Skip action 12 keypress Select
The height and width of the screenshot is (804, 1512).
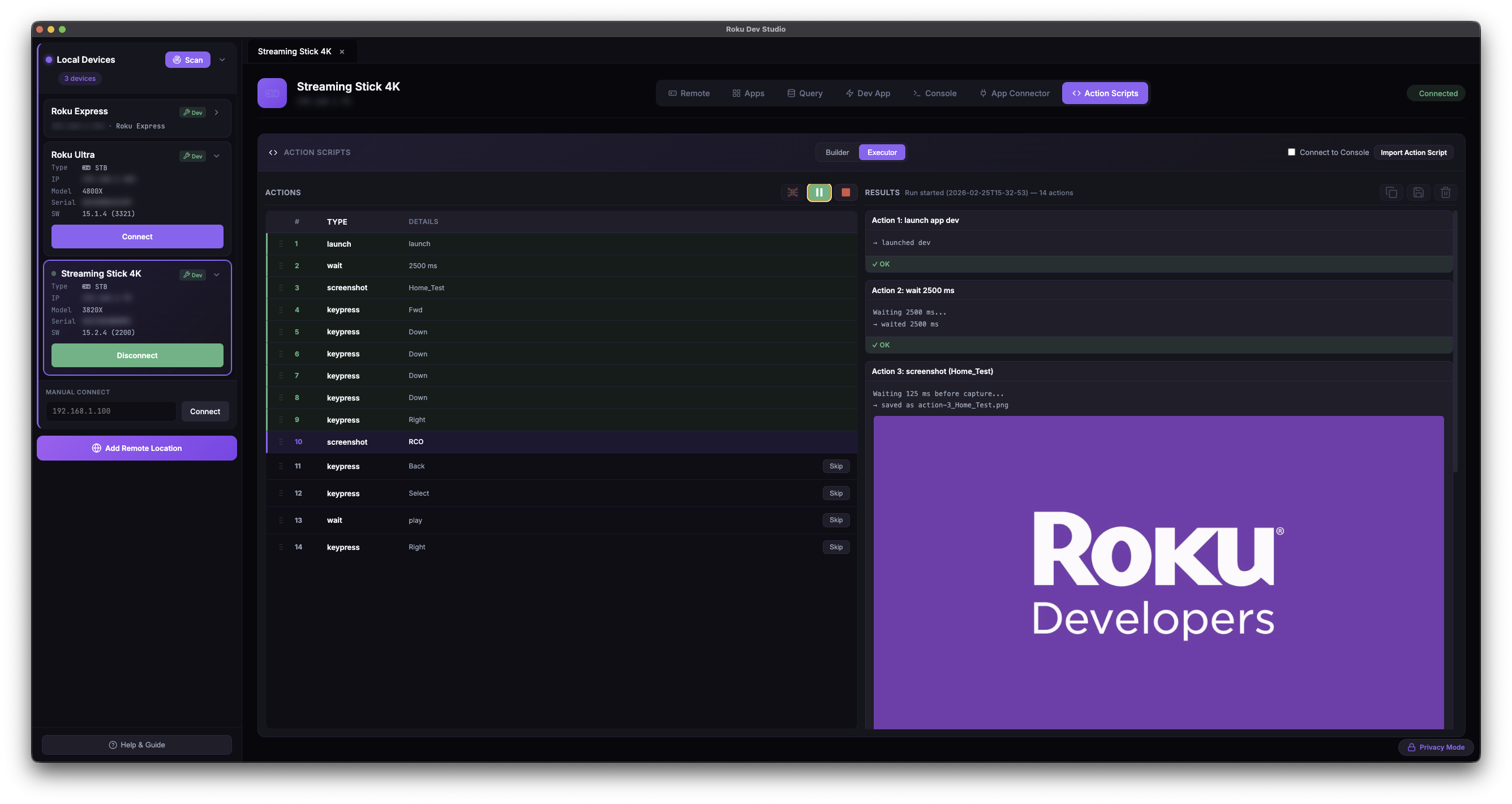pyautogui.click(x=836, y=493)
